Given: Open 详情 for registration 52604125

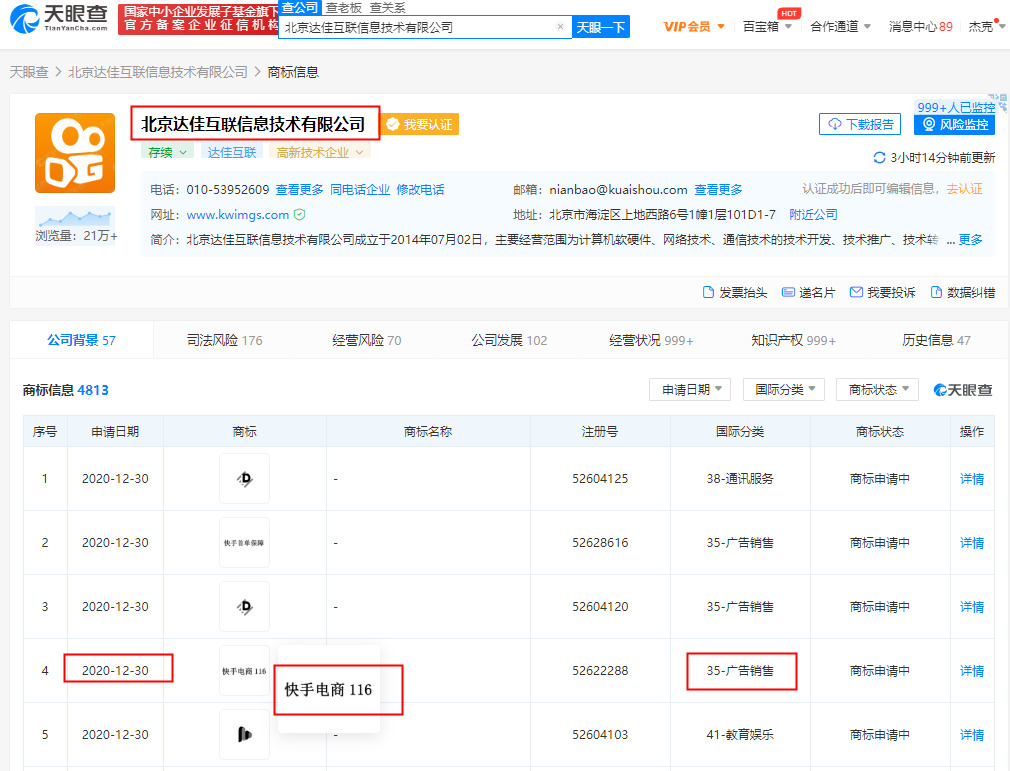Looking at the screenshot, I should click(971, 479).
